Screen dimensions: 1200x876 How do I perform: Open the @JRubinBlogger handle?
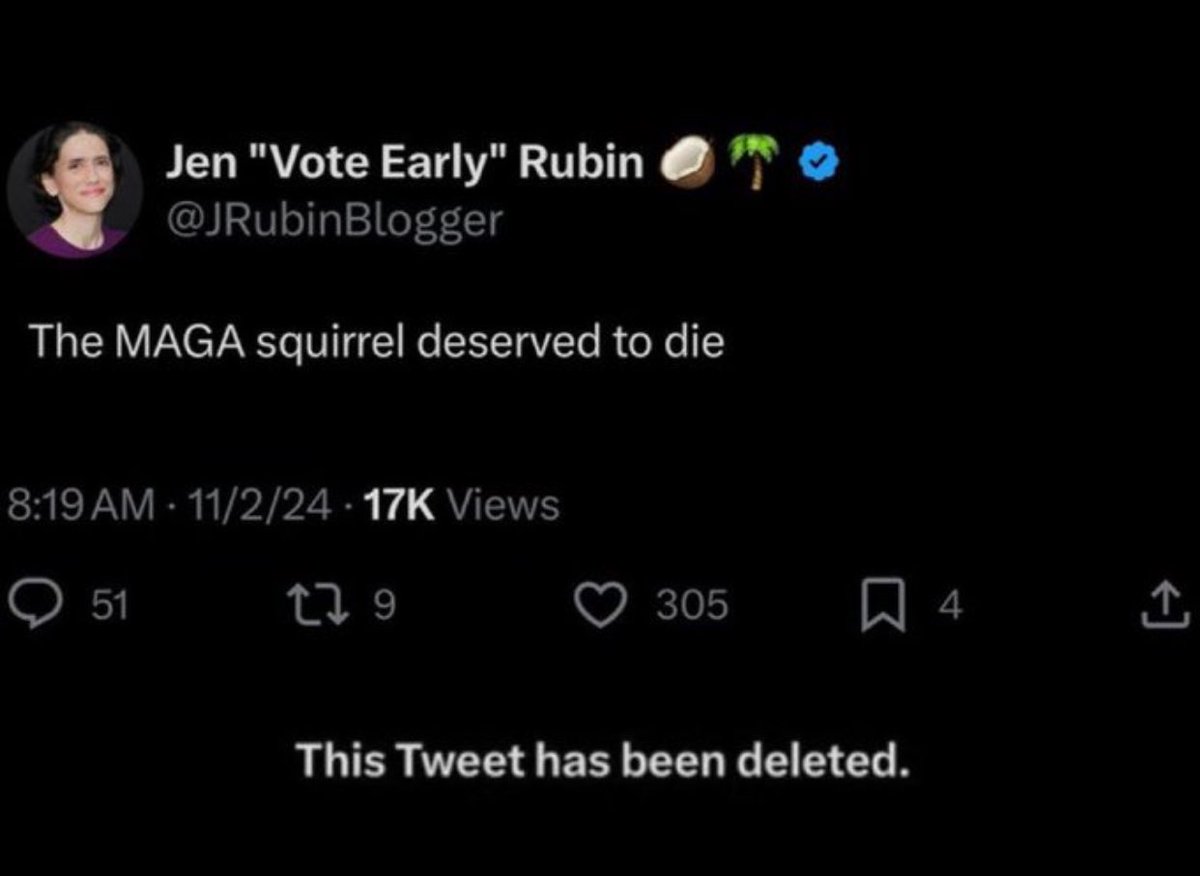point(332,221)
